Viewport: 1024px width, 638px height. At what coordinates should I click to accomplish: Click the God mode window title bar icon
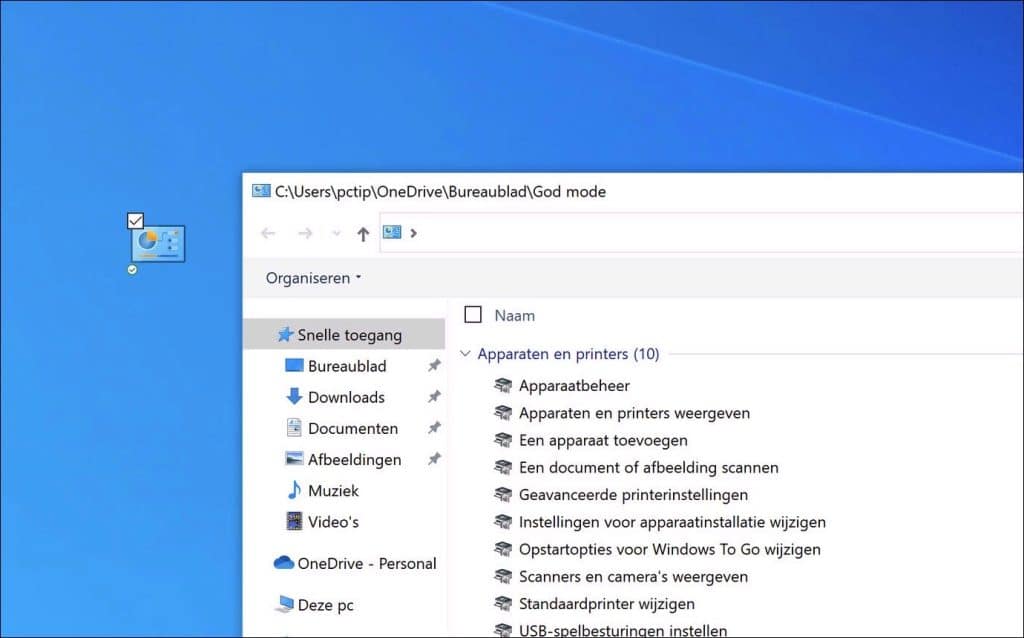[x=261, y=191]
